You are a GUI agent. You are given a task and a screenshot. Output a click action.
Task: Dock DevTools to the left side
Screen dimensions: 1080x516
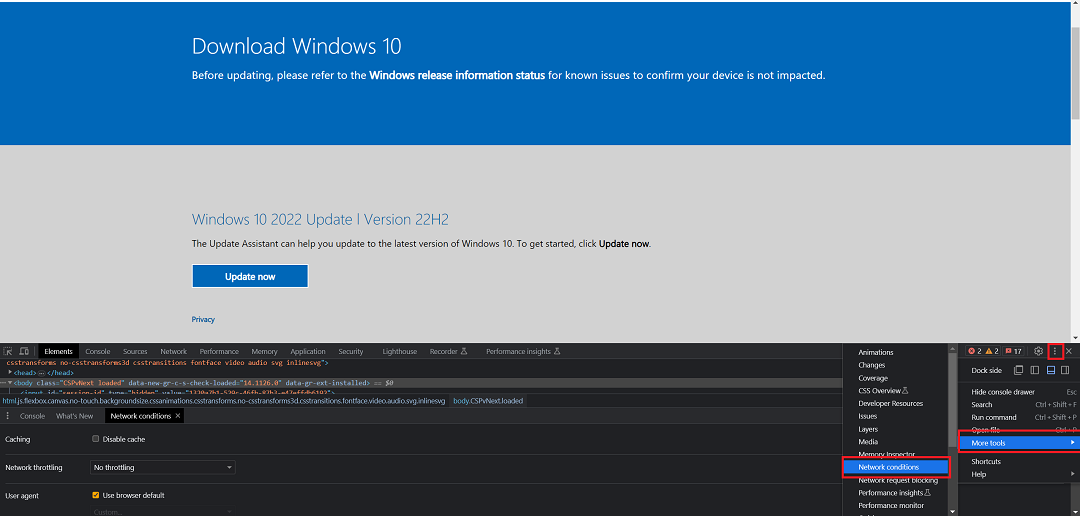pyautogui.click(x=1035, y=370)
